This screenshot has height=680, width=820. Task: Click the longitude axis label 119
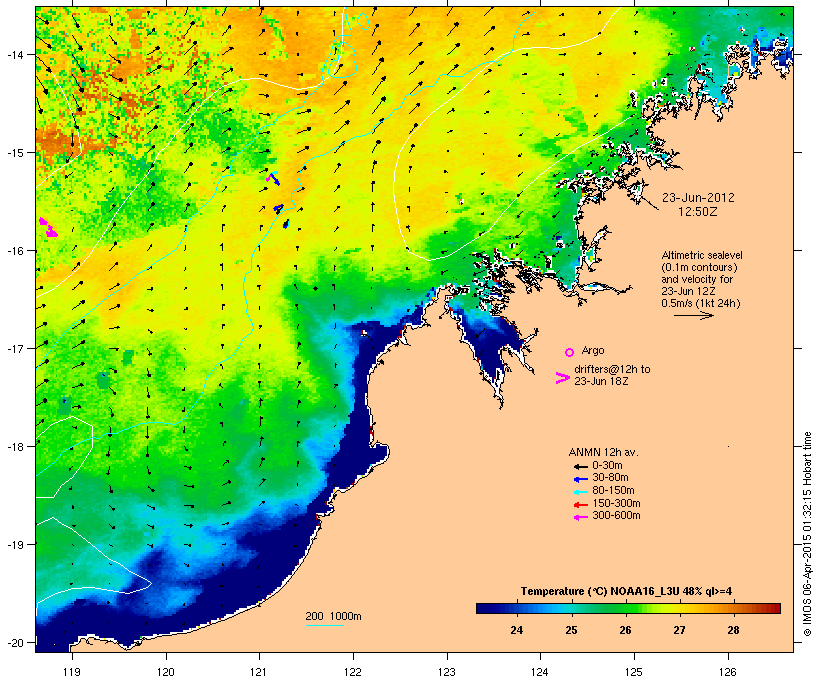[72, 672]
